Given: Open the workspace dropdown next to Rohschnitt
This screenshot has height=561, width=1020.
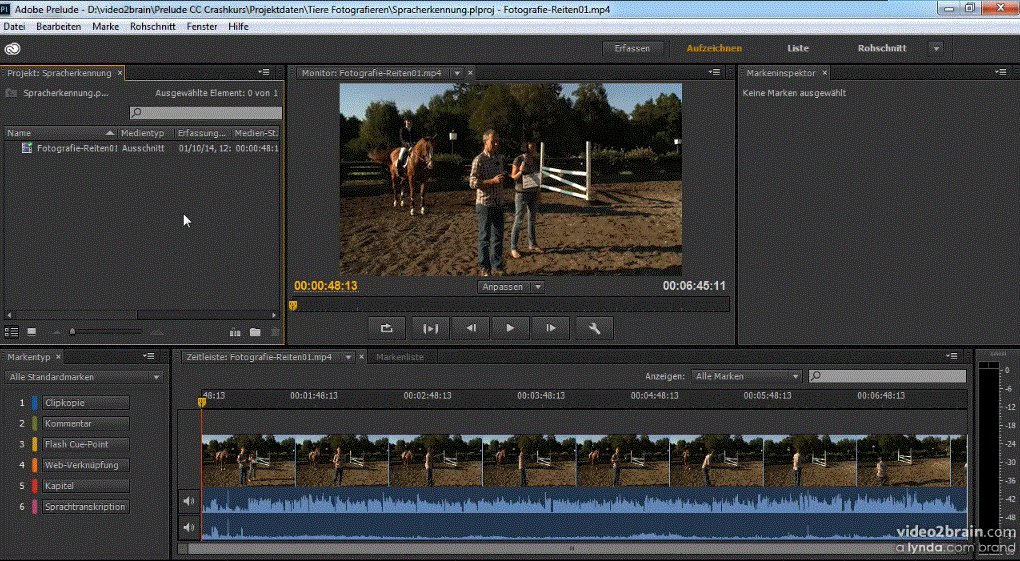Looking at the screenshot, I should coord(936,49).
